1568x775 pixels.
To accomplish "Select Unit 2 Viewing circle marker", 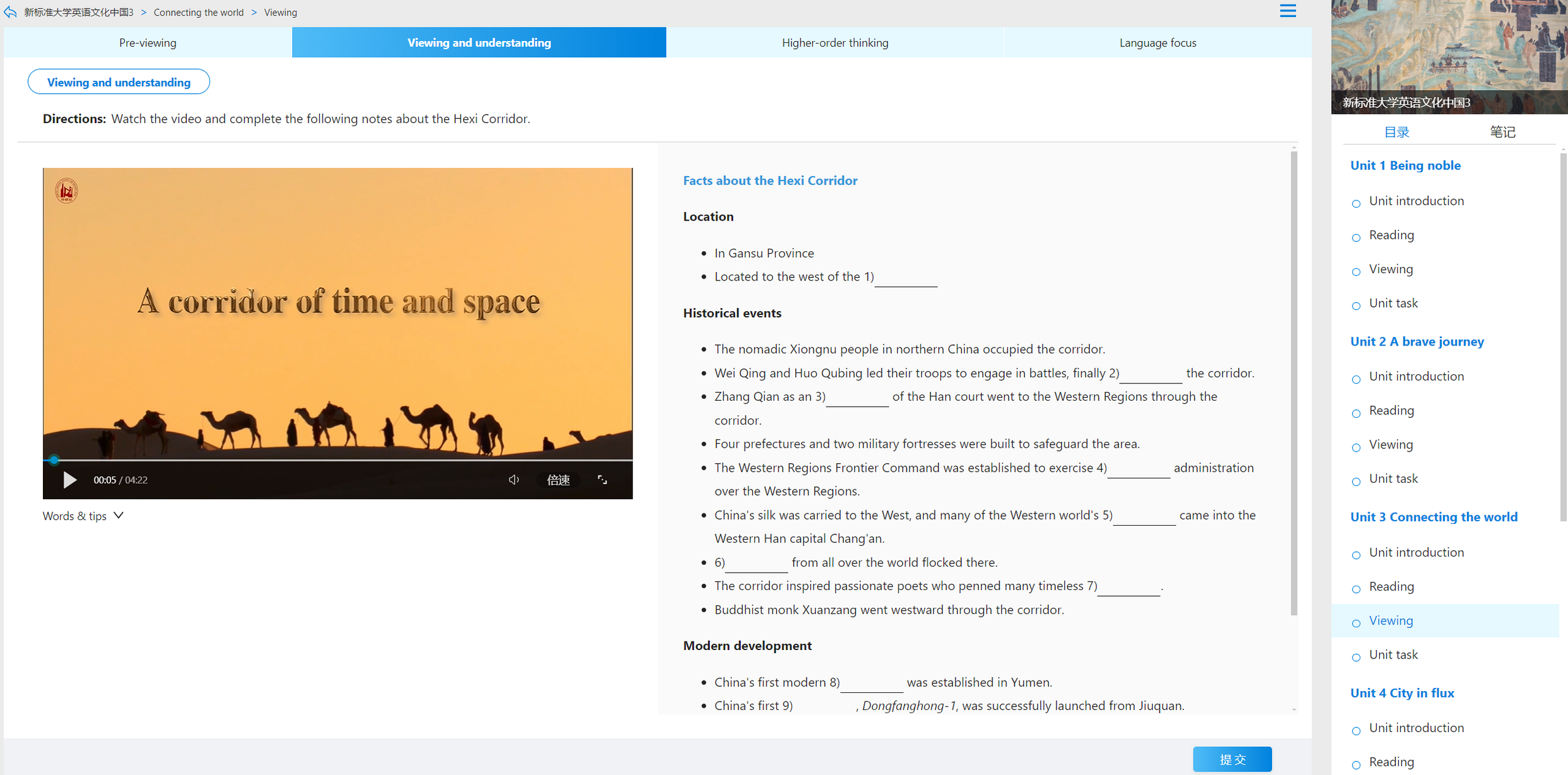I will (1356, 447).
